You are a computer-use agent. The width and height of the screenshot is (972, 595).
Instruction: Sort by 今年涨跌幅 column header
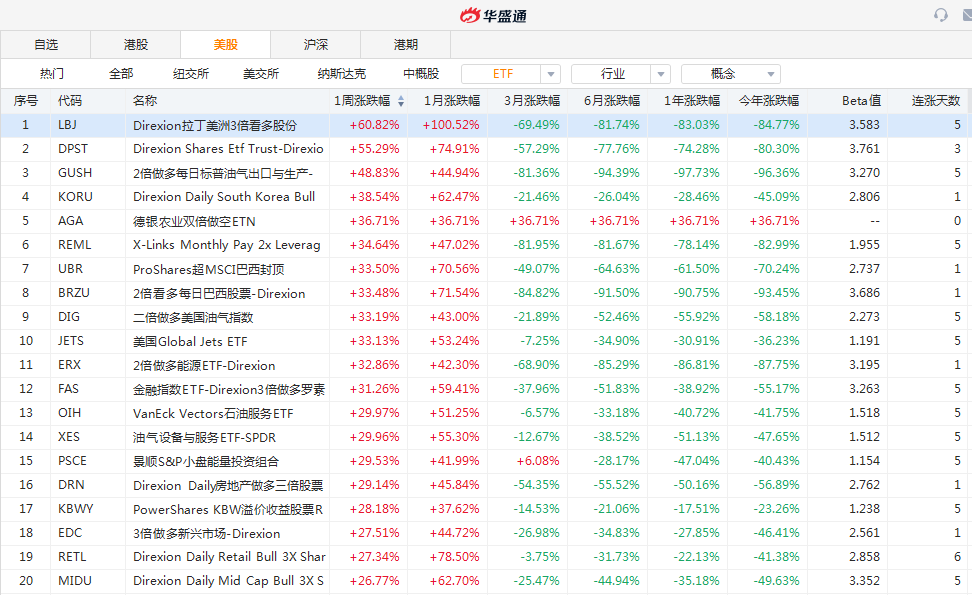tap(769, 101)
